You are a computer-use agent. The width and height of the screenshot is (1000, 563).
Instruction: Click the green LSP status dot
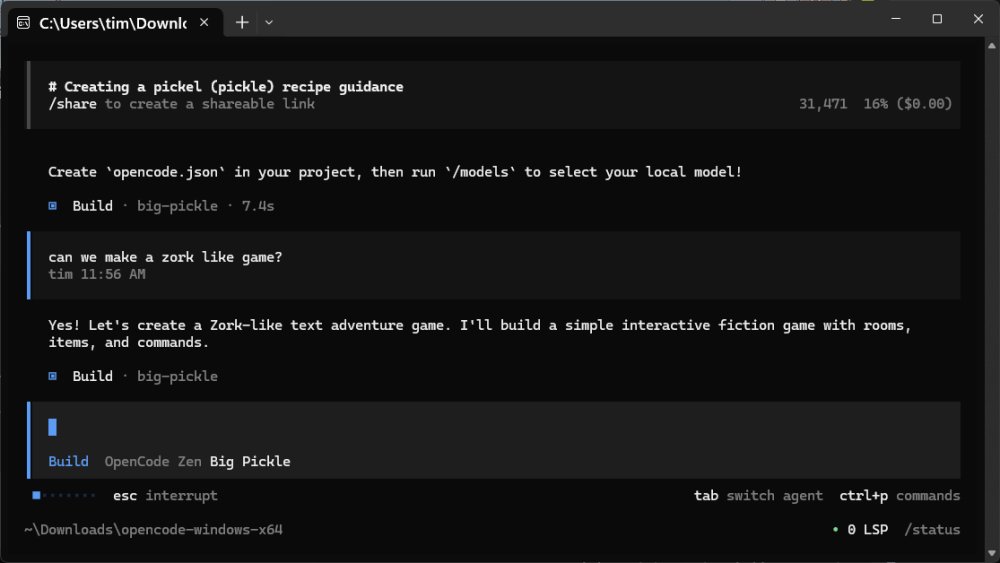point(836,529)
